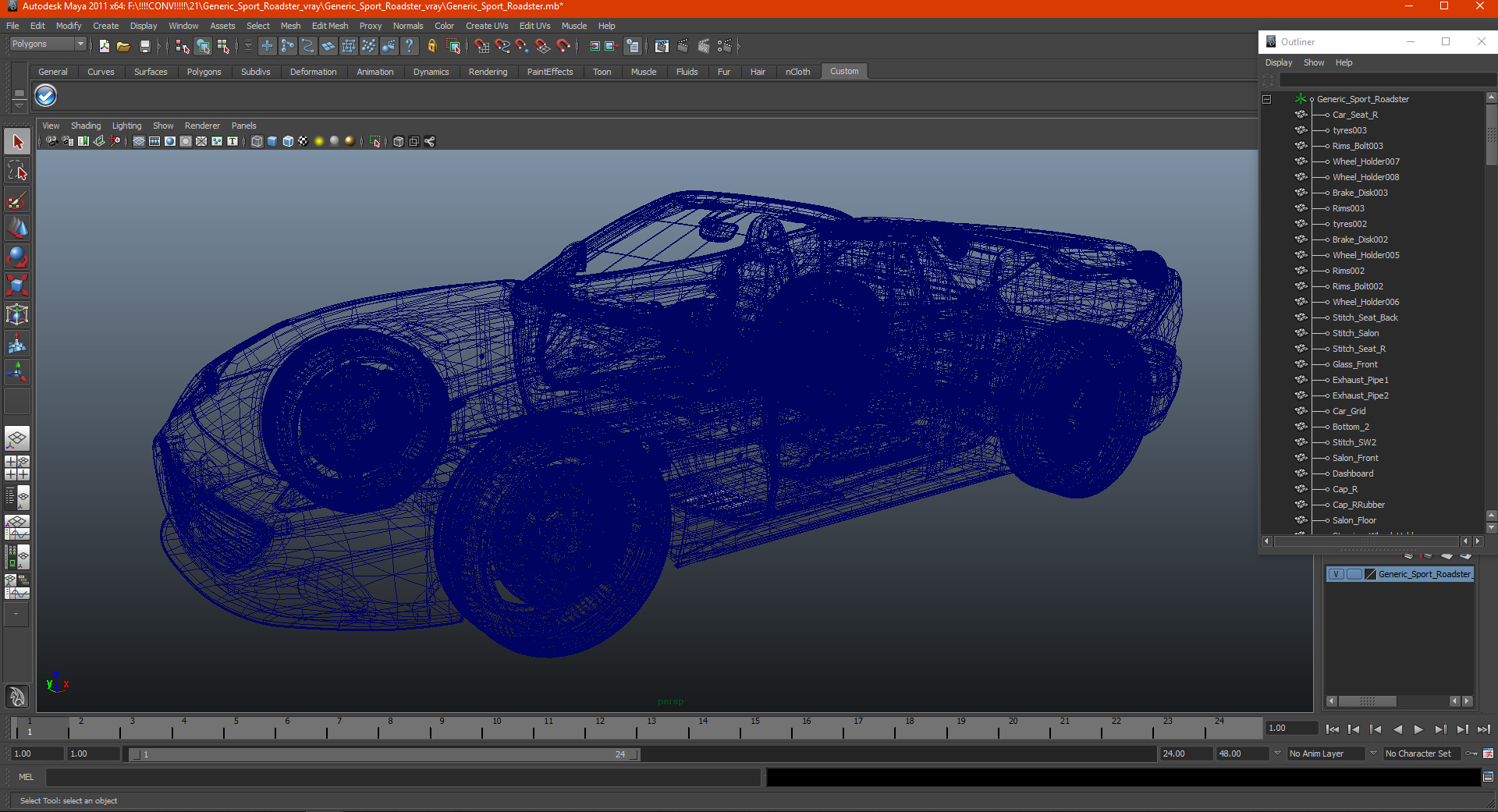The image size is (1498, 812).
Task: Toggle snap to grids magnet
Action: [x=481, y=47]
